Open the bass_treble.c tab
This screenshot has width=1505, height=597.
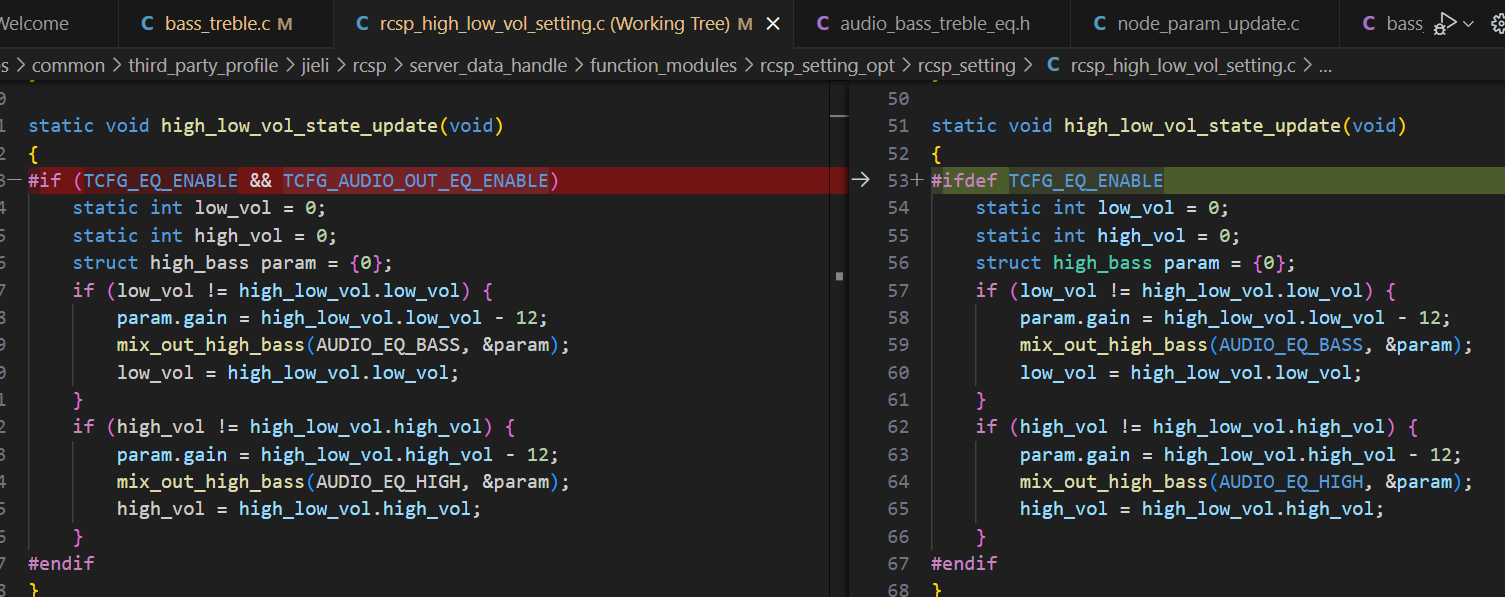click(216, 23)
